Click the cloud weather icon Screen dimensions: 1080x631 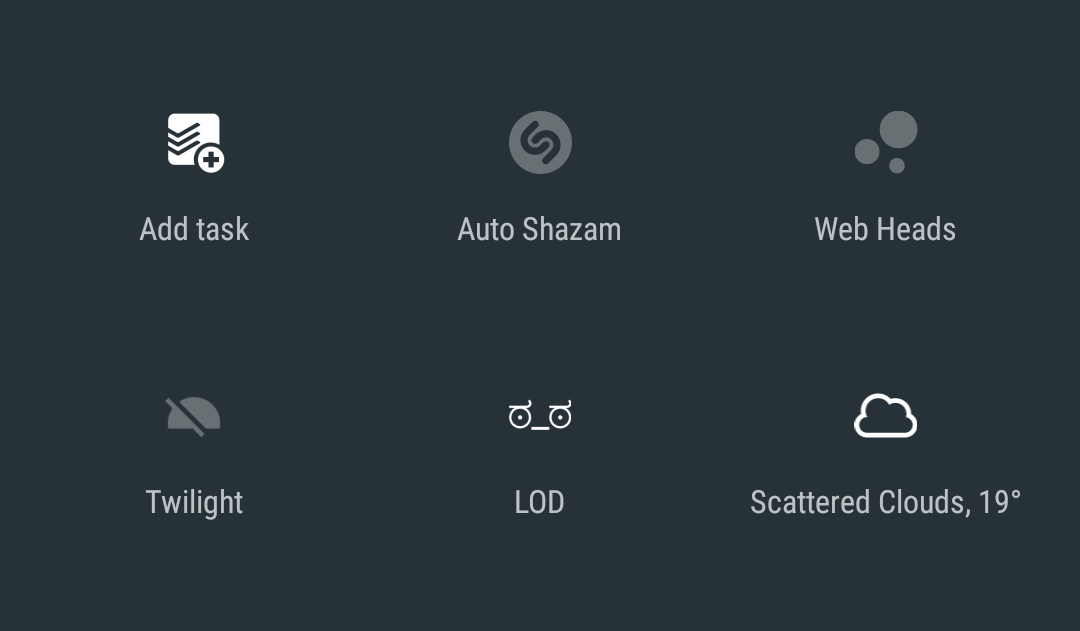pos(884,415)
